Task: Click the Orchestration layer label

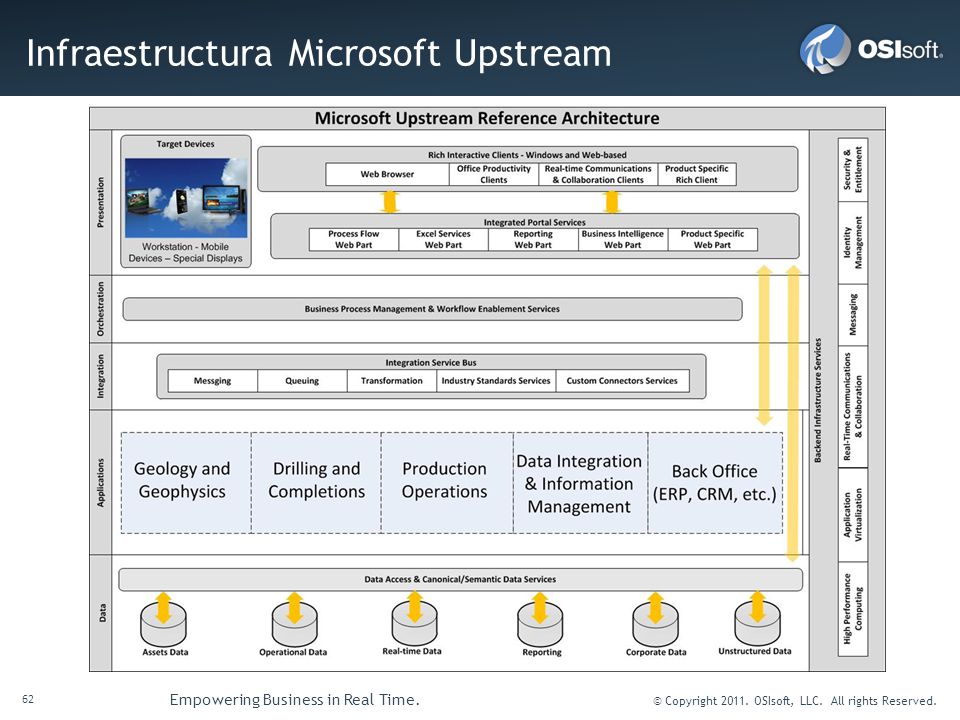Action: [x=100, y=309]
